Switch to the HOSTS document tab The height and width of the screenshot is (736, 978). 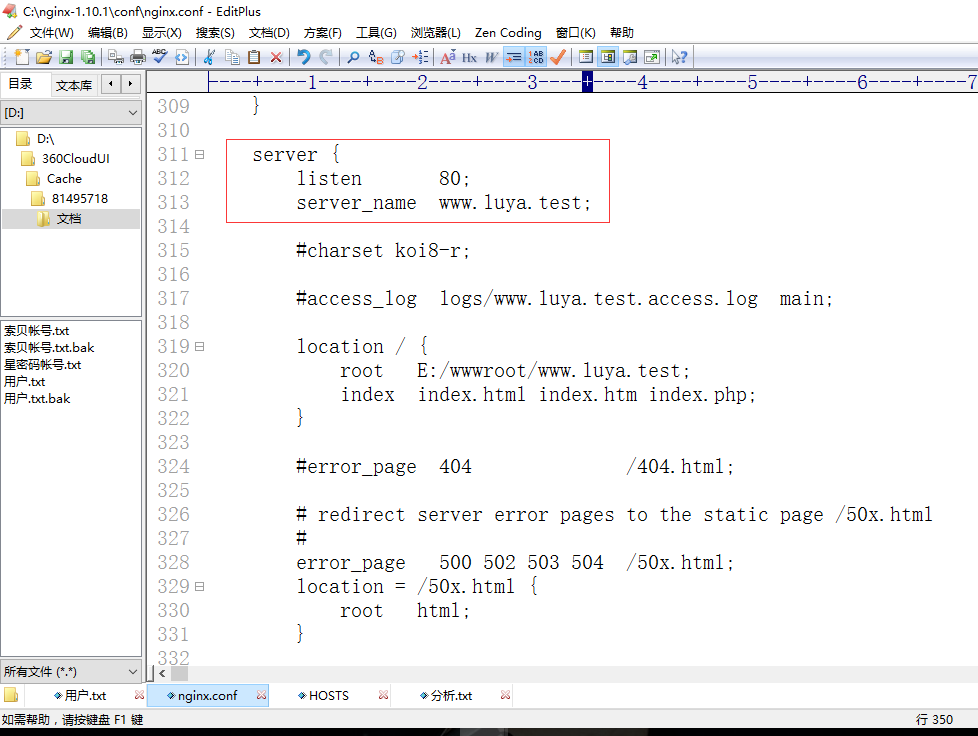(328, 695)
